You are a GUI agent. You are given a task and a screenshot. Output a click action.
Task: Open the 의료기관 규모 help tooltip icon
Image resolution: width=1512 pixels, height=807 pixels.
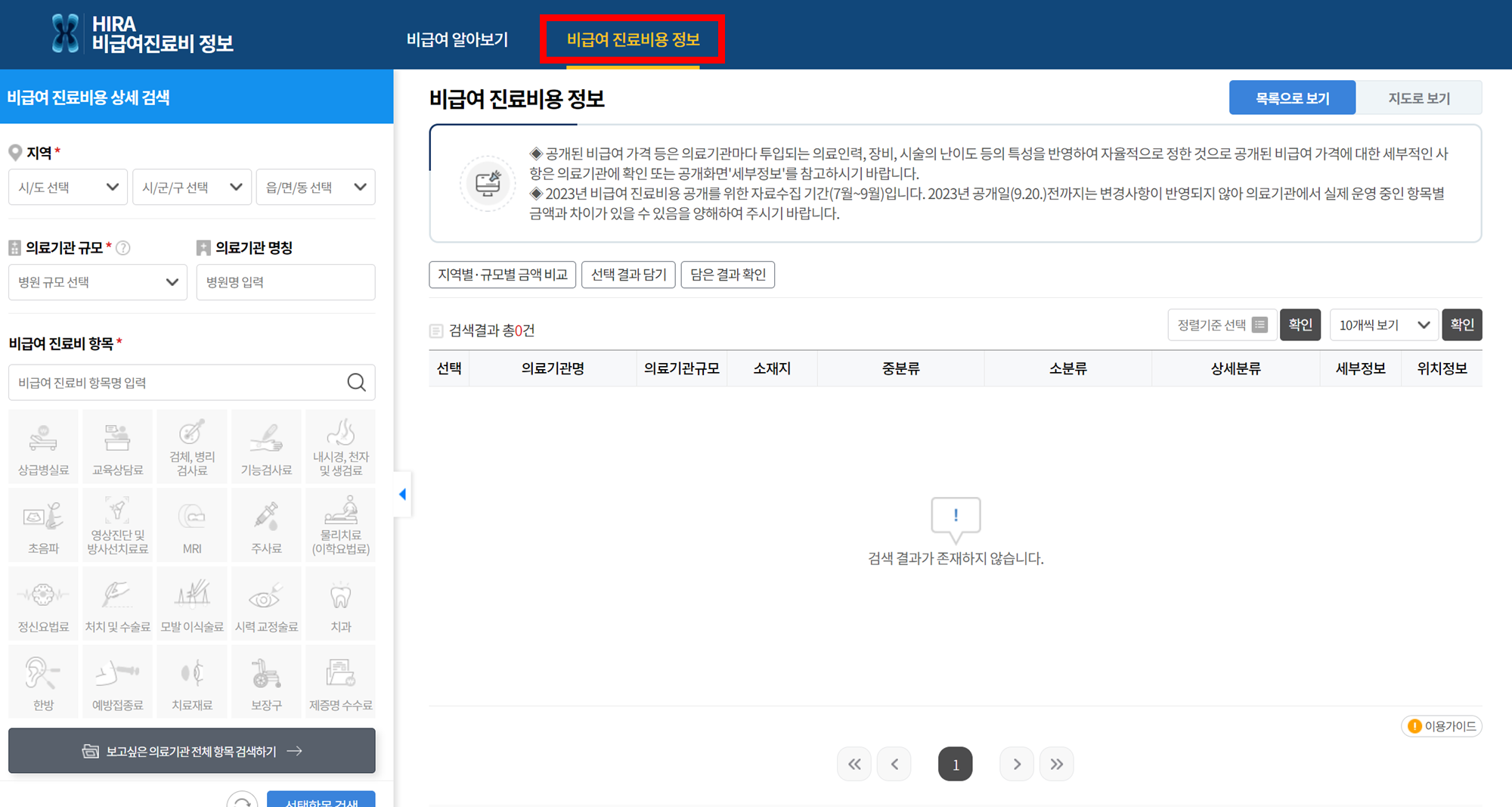tap(123, 247)
